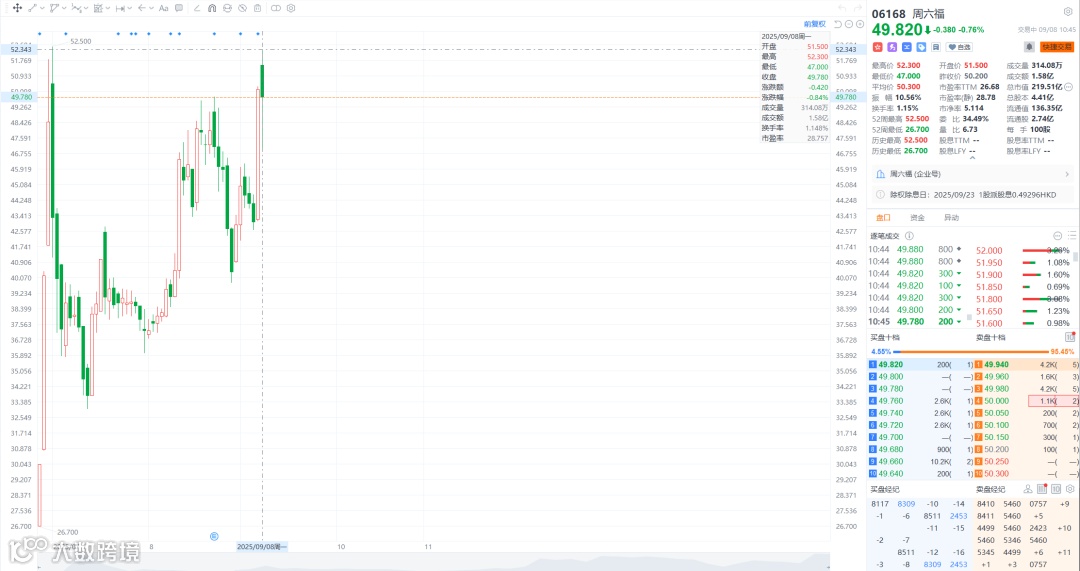Click bid level 1 price 49.820
The height and width of the screenshot is (571, 1080).
(x=891, y=364)
